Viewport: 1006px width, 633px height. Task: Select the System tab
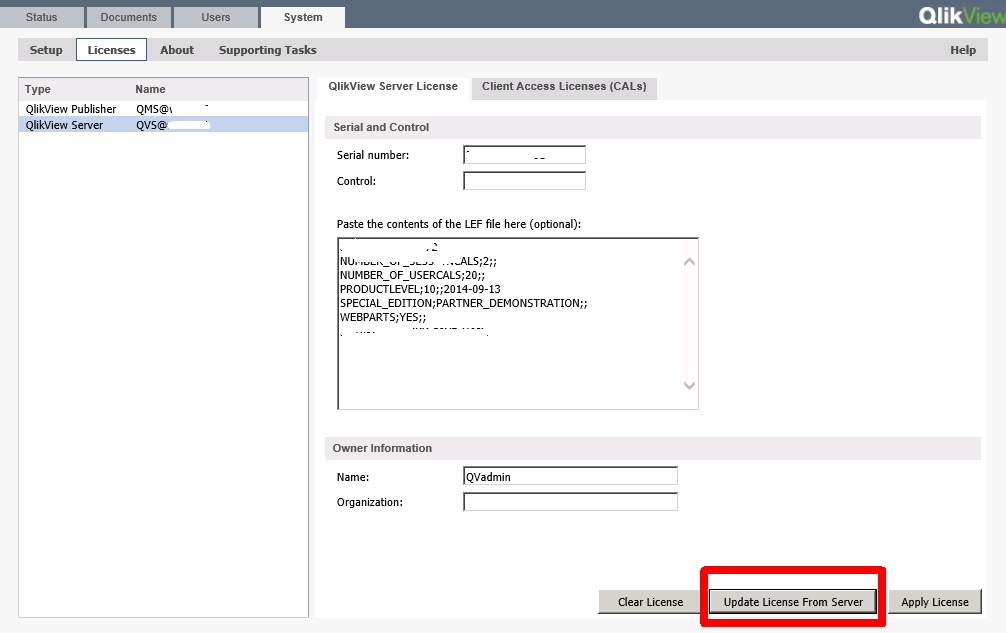(303, 17)
